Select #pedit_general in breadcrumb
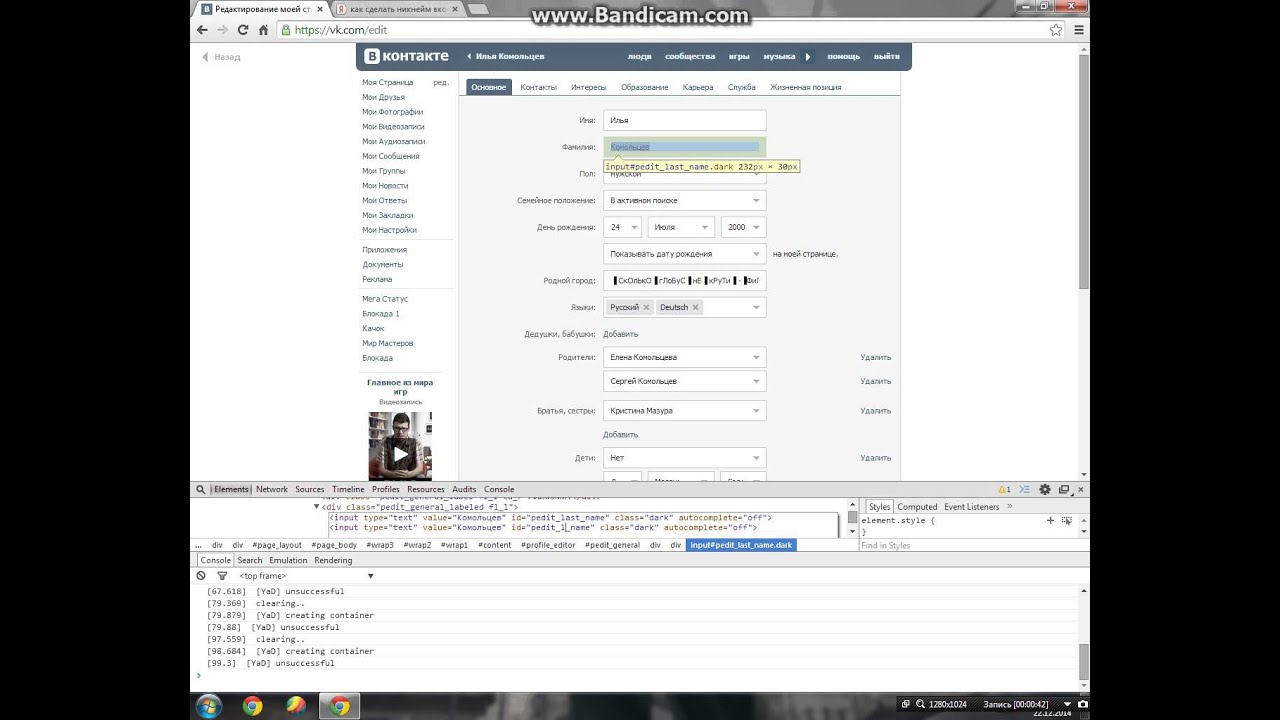The height and width of the screenshot is (720, 1280). tap(612, 545)
